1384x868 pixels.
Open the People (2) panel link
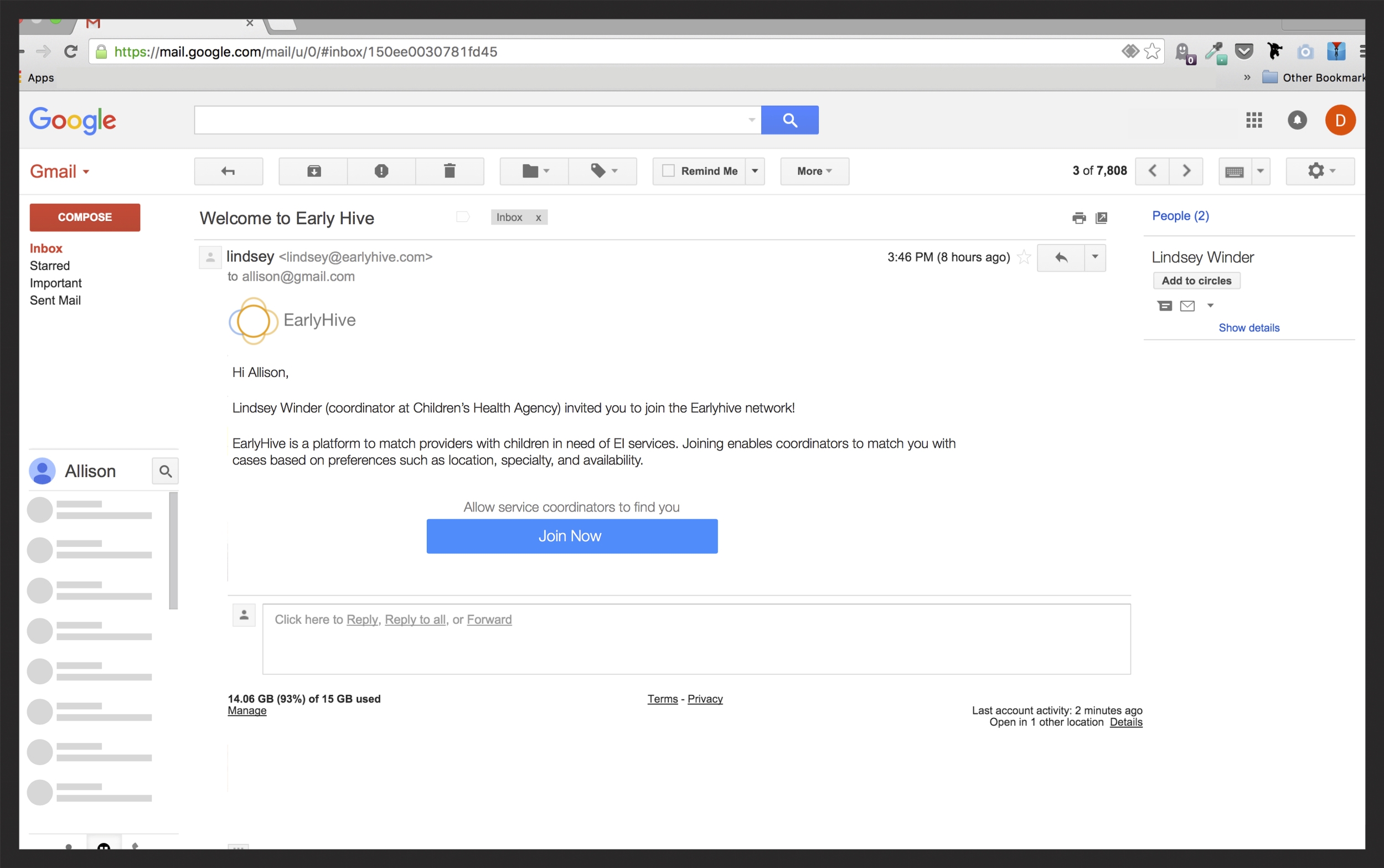click(1180, 216)
